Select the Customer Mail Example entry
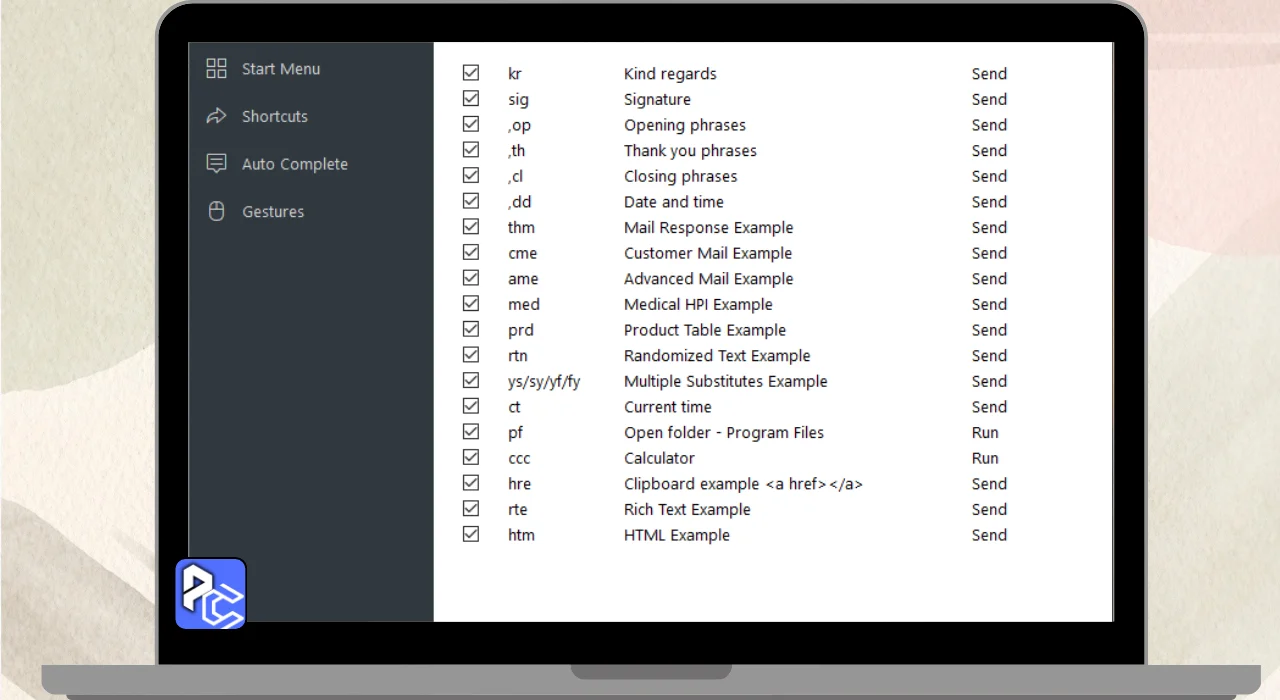1280x700 pixels. tap(708, 254)
